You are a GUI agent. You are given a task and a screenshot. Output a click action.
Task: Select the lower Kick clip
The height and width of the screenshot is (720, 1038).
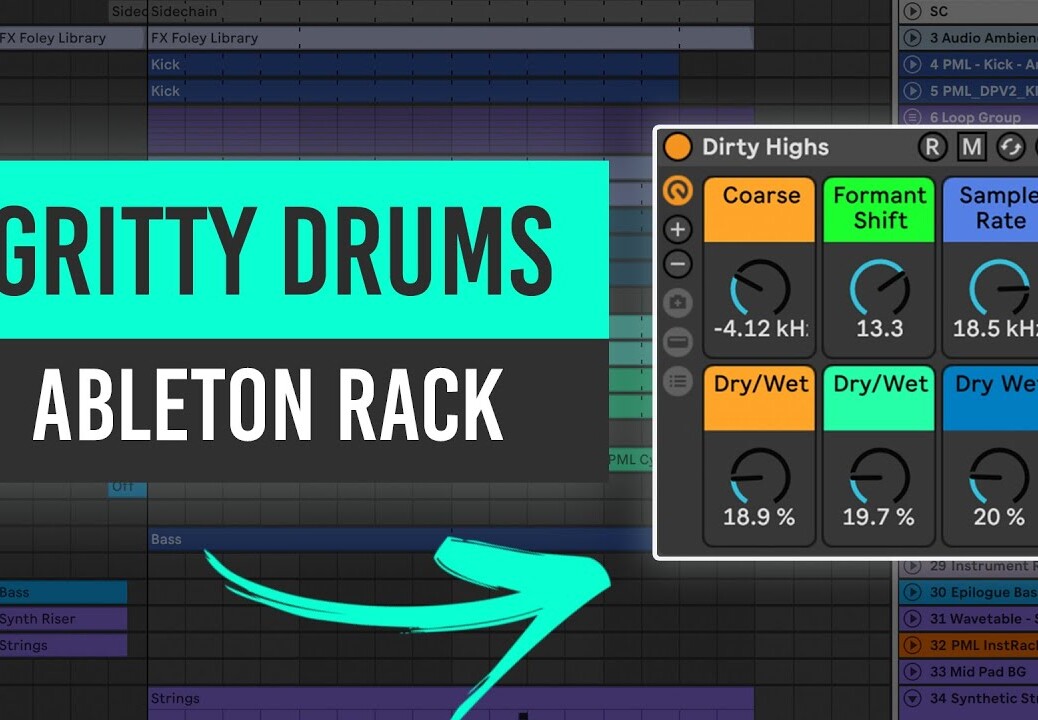(413, 91)
